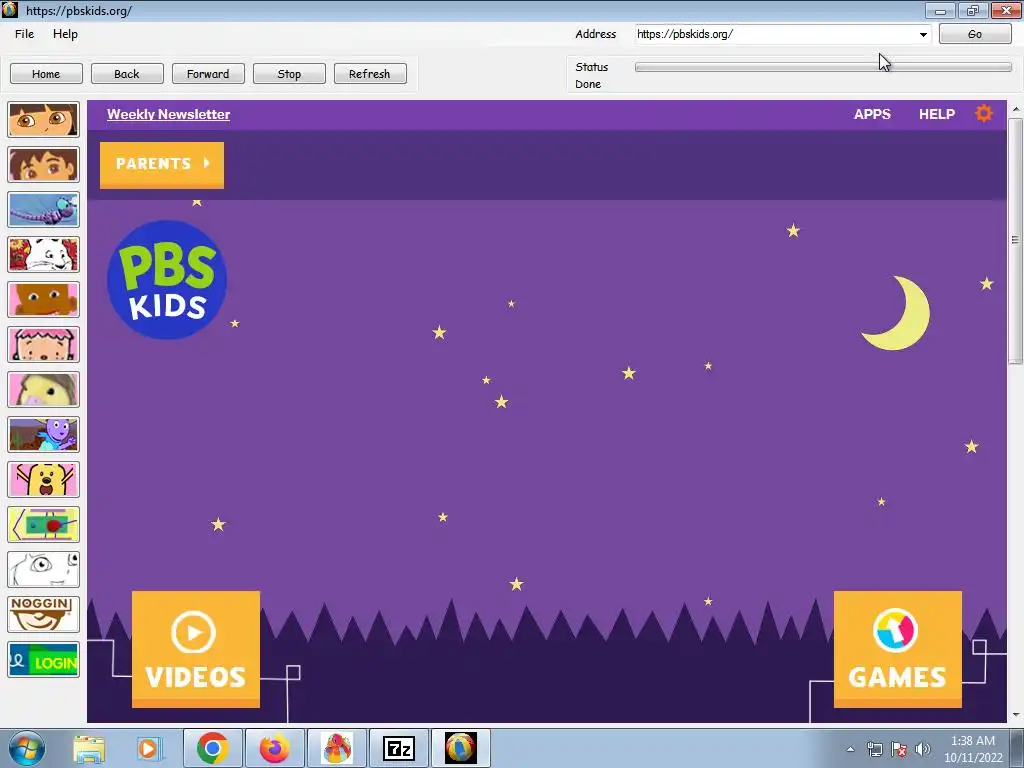The width and height of the screenshot is (1024, 768).
Task: Open the HELP link in the purple header
Action: tap(936, 114)
